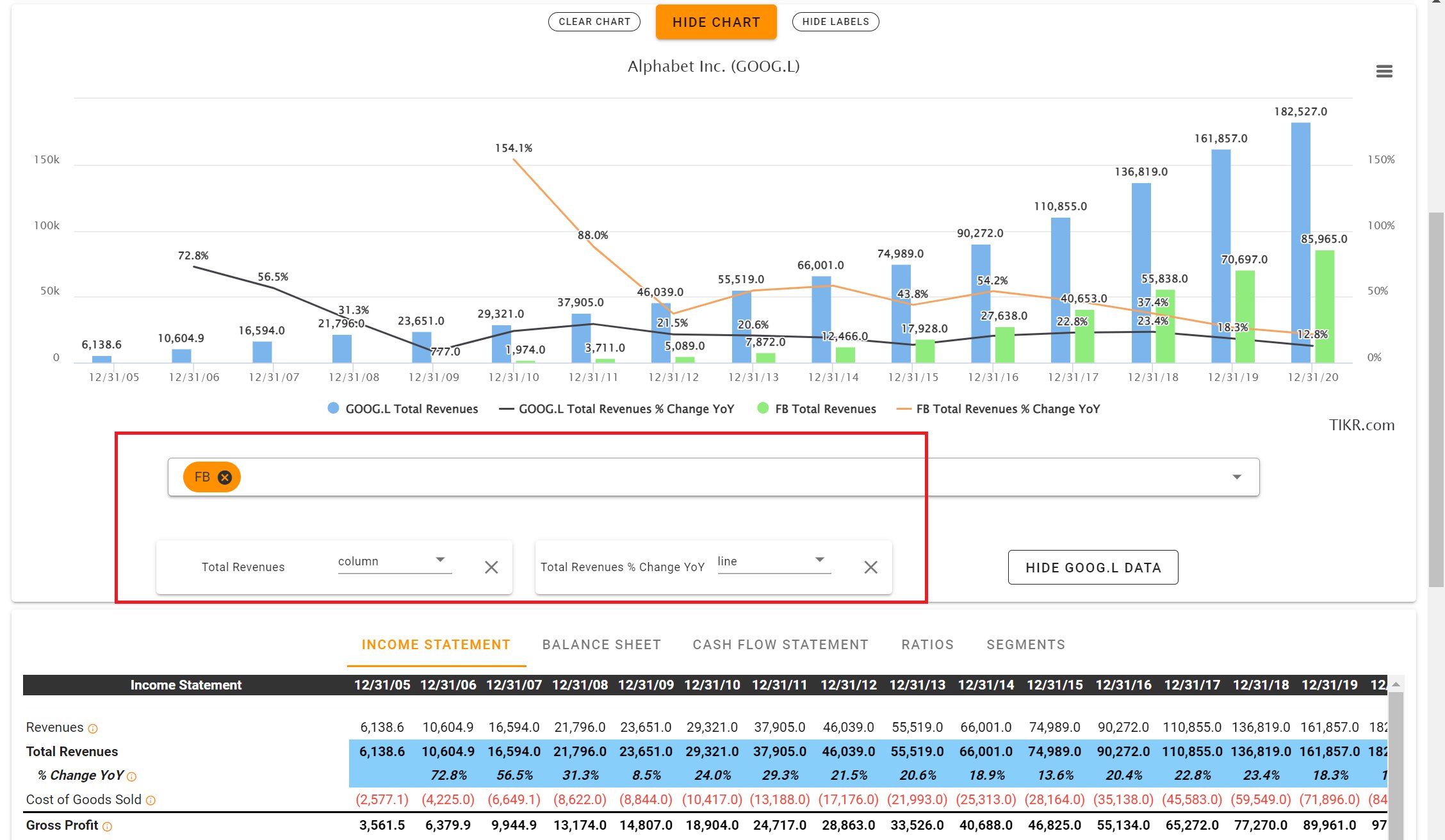Viewport: 1445px width, 840px height.
Task: Click the Hide Labels button
Action: coord(835,22)
